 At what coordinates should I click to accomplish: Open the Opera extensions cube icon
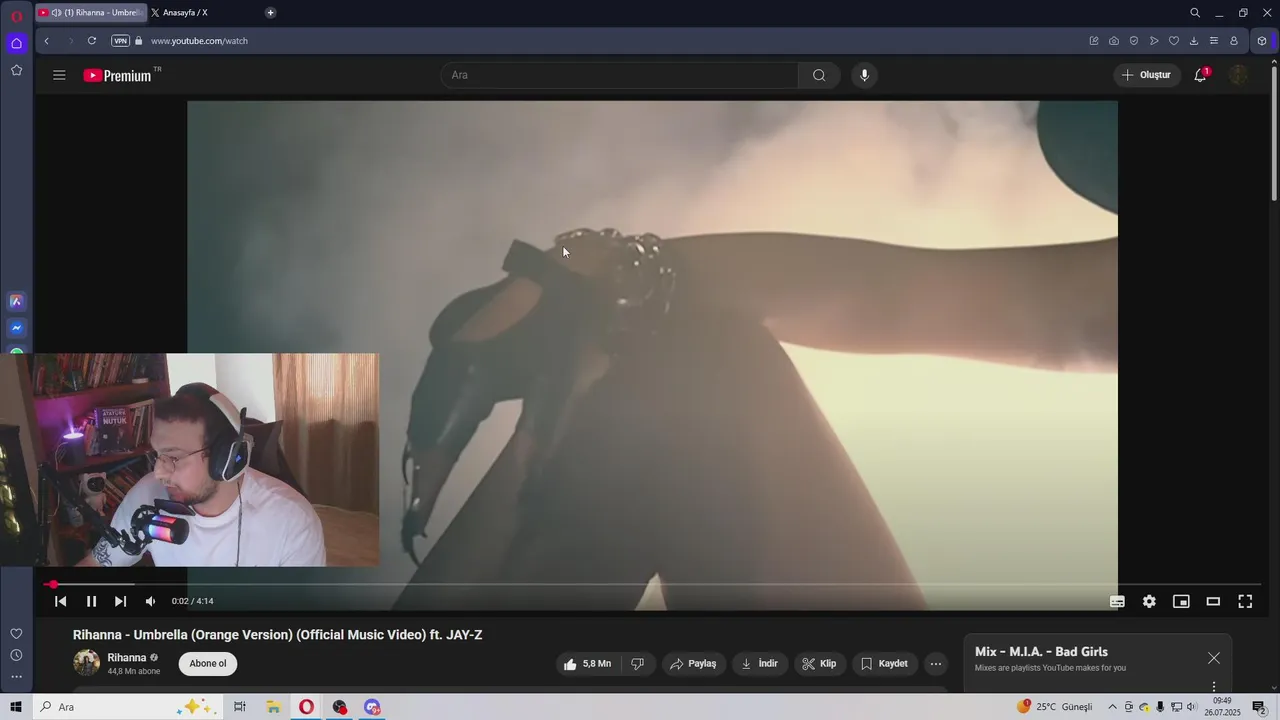(1262, 41)
